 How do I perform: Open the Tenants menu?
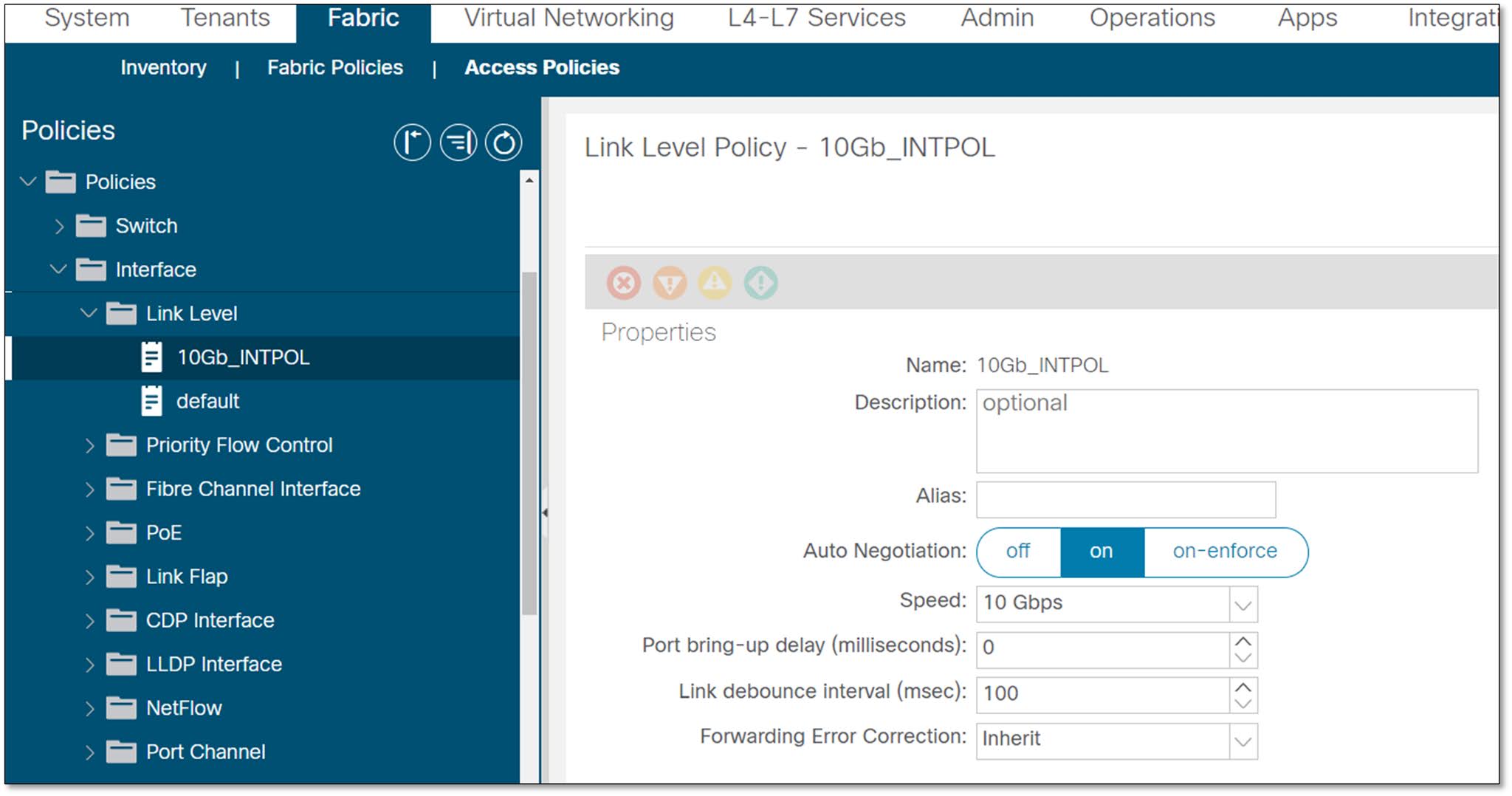point(225,18)
